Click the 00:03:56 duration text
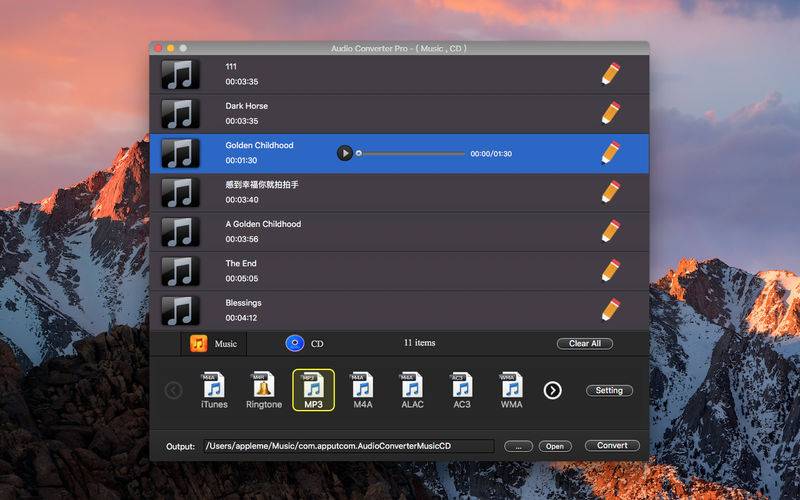The image size is (800, 500). (242, 239)
